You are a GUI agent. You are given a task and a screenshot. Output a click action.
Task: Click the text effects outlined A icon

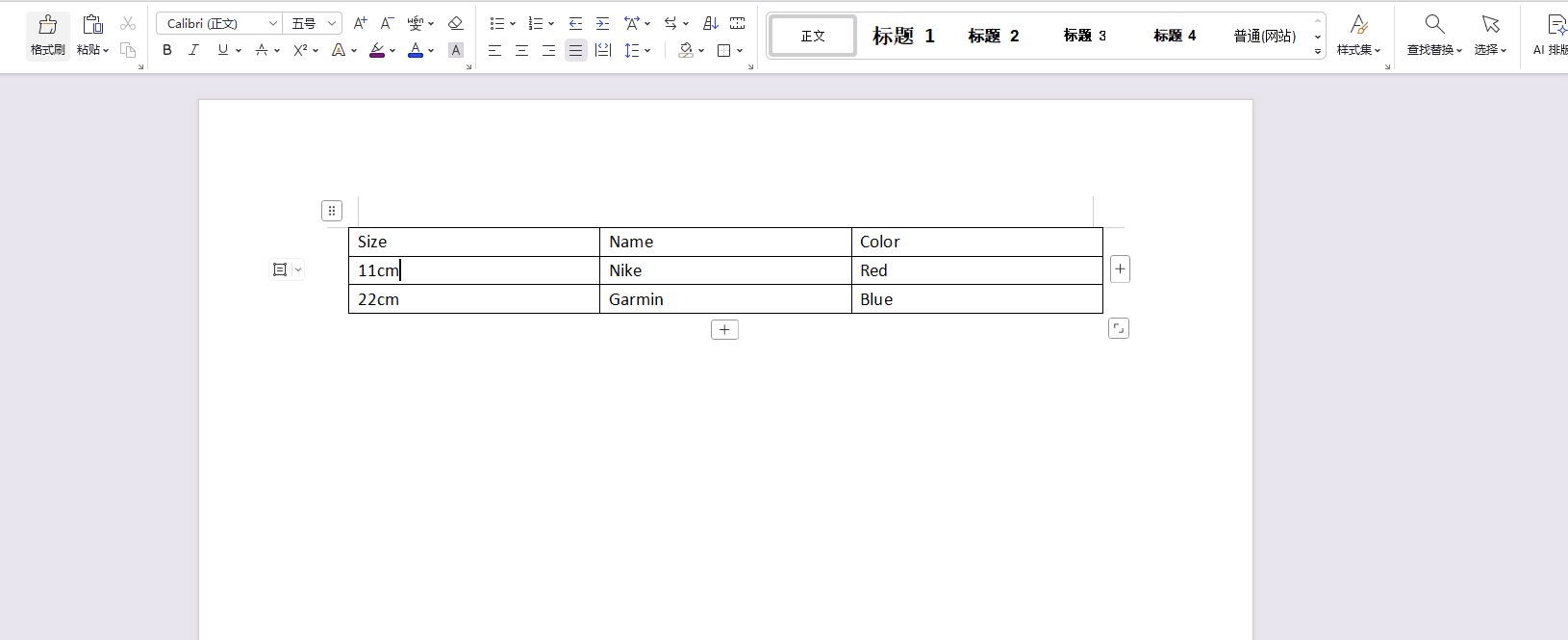(x=338, y=50)
